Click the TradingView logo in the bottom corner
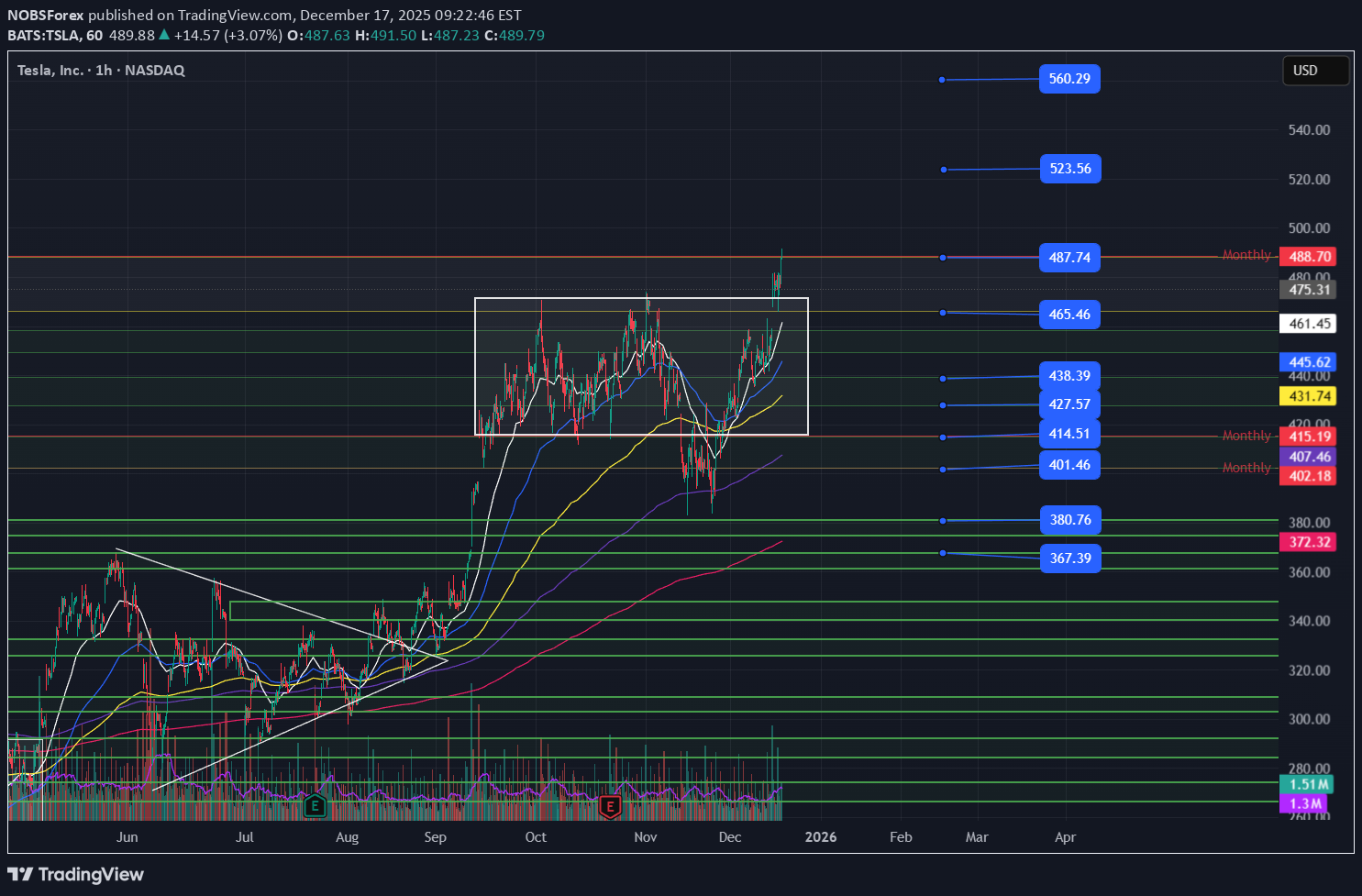The height and width of the screenshot is (896, 1362). click(76, 874)
